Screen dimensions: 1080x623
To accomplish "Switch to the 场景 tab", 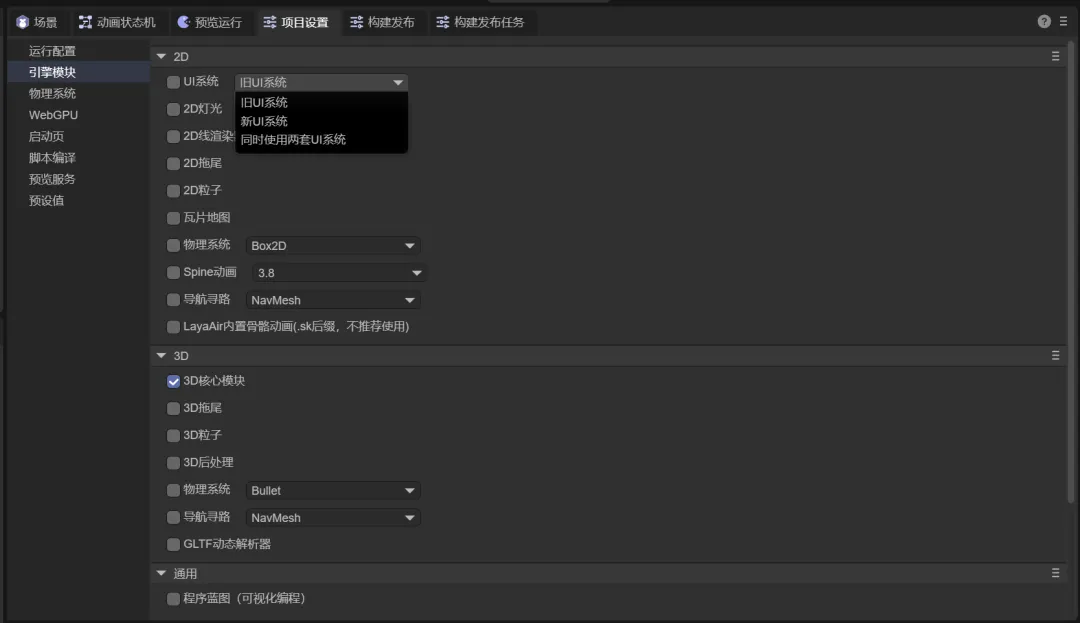I will click(37, 23).
